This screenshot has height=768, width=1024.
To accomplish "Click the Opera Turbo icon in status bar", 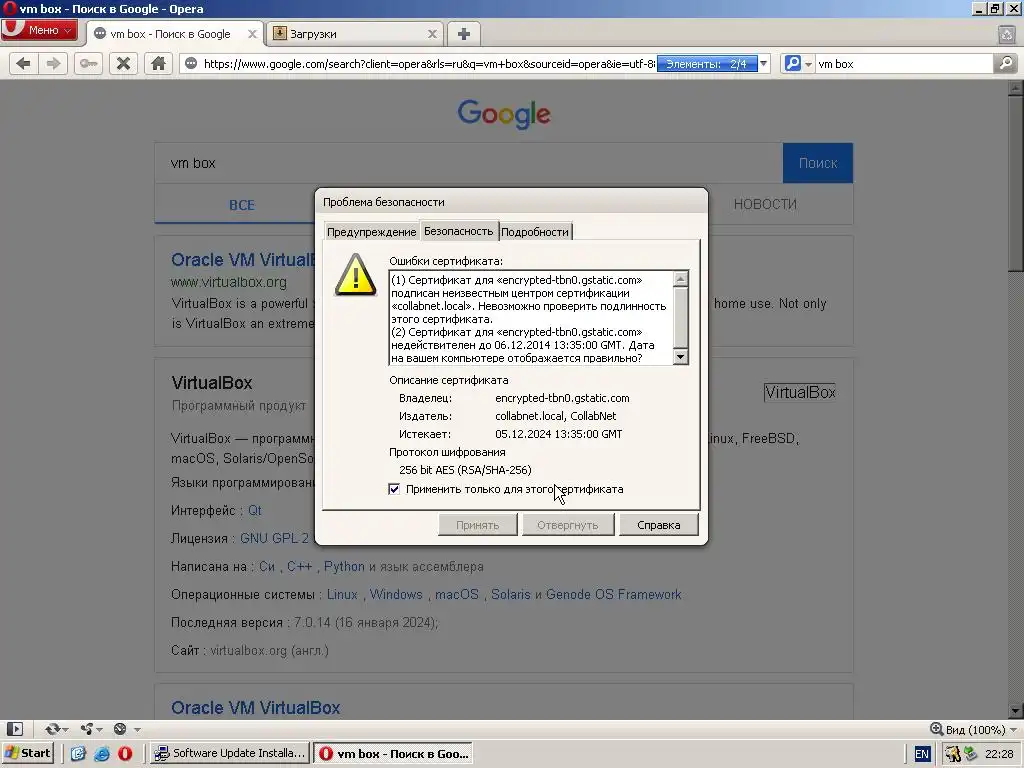I will click(120, 729).
